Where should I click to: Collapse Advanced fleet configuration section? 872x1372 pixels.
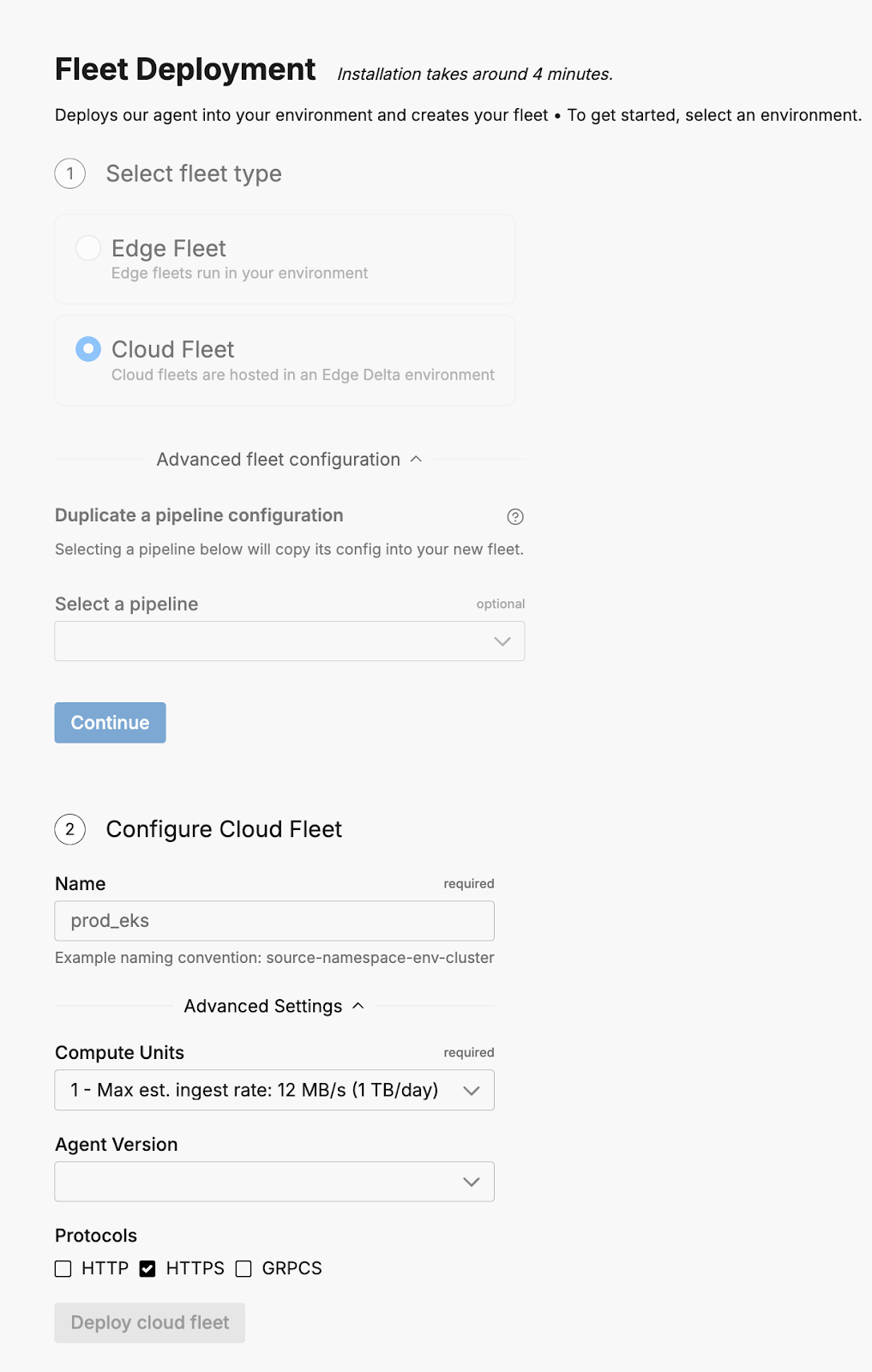point(289,460)
